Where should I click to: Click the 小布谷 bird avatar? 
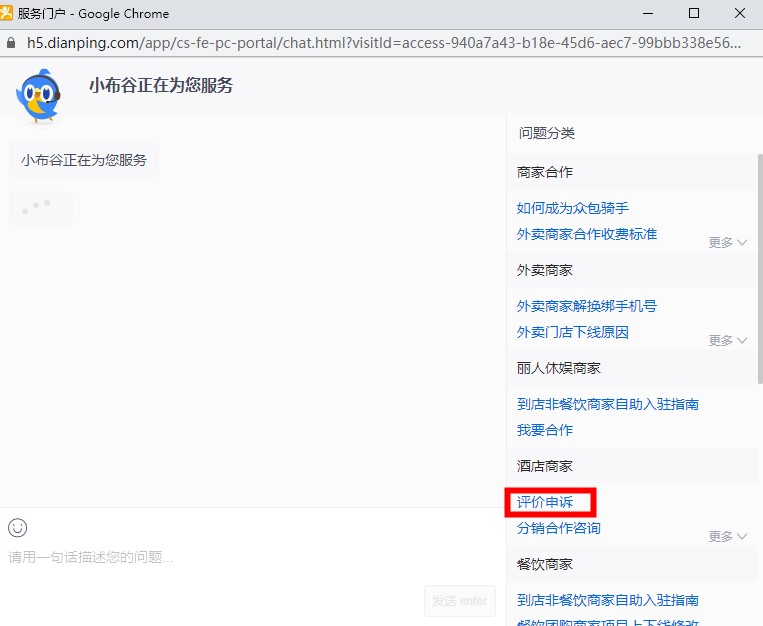(x=38, y=95)
